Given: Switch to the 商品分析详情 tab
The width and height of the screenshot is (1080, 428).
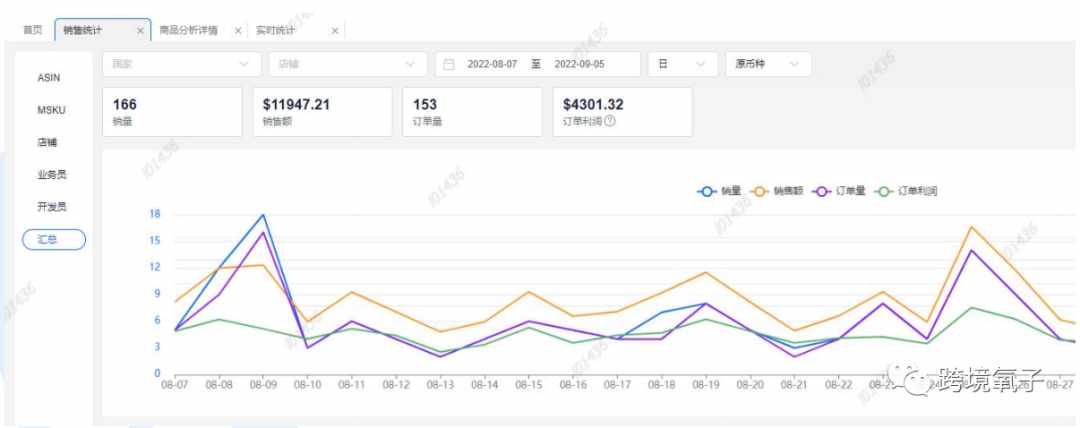Looking at the screenshot, I should 189,30.
